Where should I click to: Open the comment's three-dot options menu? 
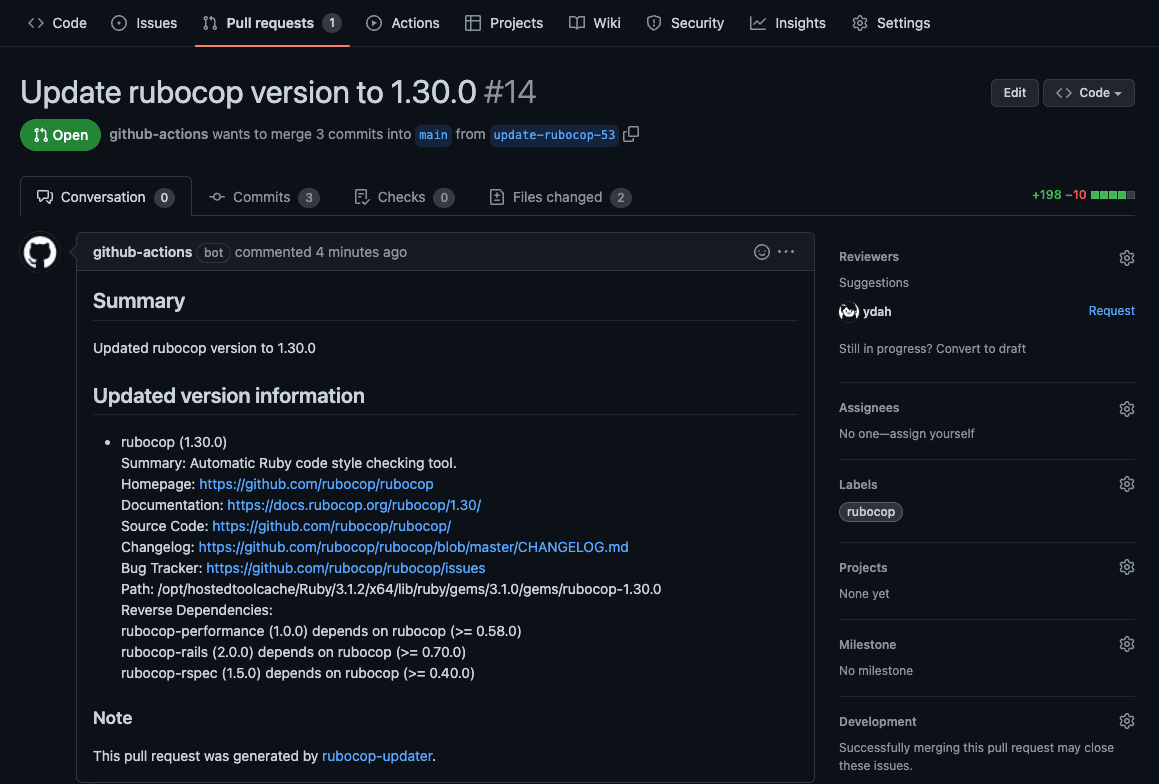[786, 252]
